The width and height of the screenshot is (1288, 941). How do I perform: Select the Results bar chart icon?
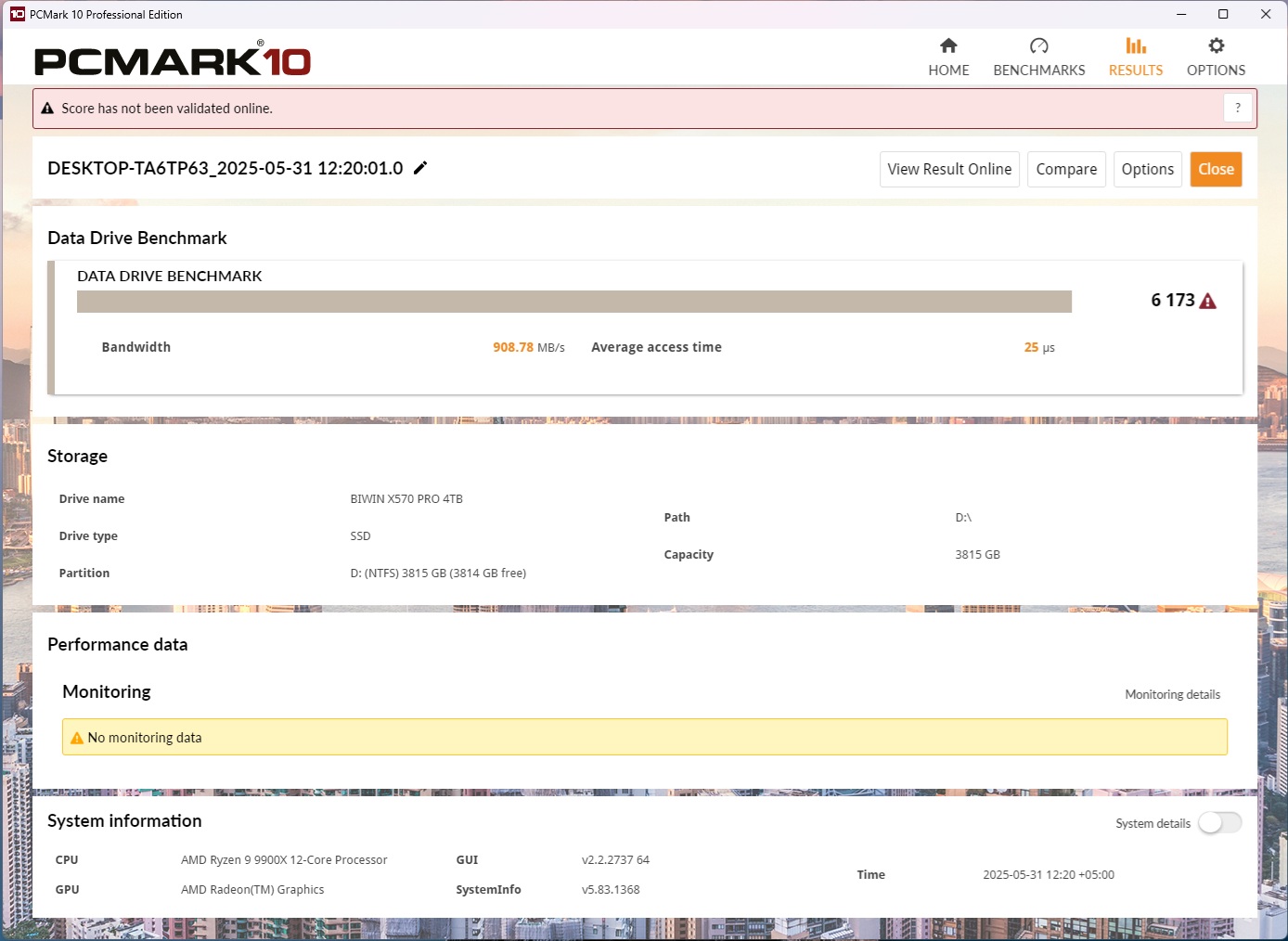point(1136,46)
